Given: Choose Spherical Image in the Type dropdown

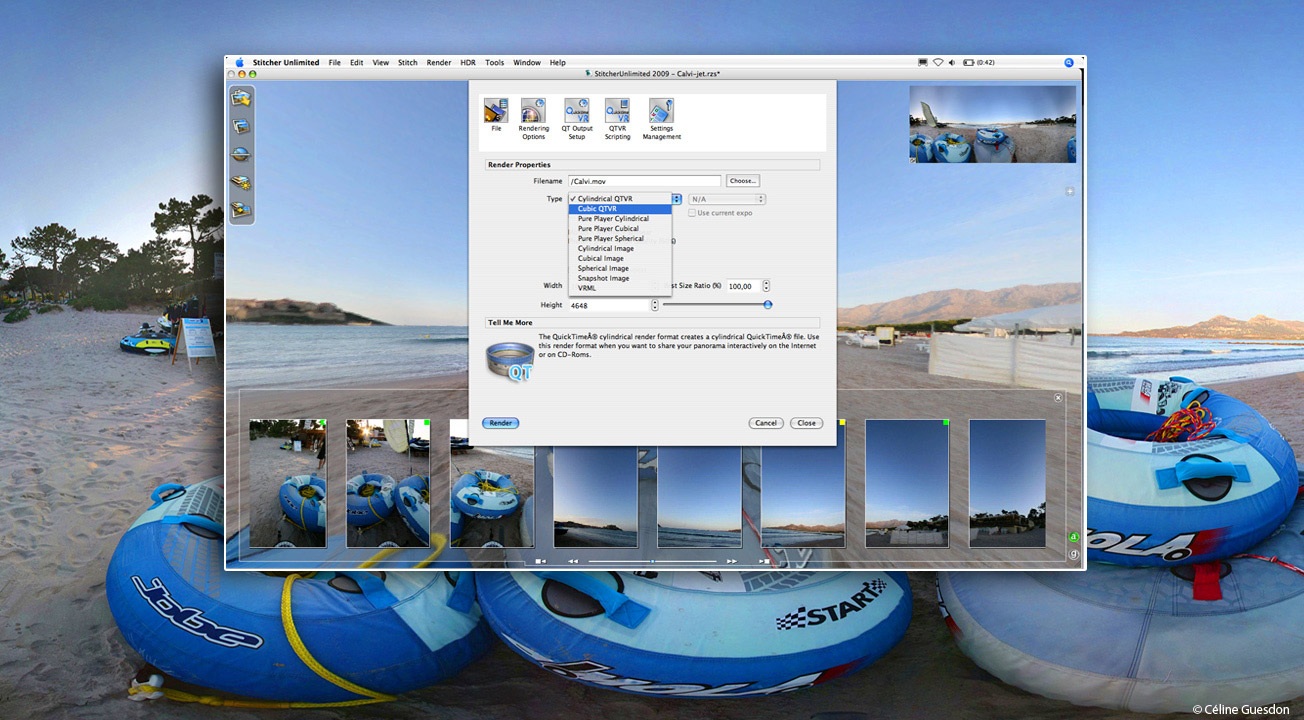Looking at the screenshot, I should 603,268.
